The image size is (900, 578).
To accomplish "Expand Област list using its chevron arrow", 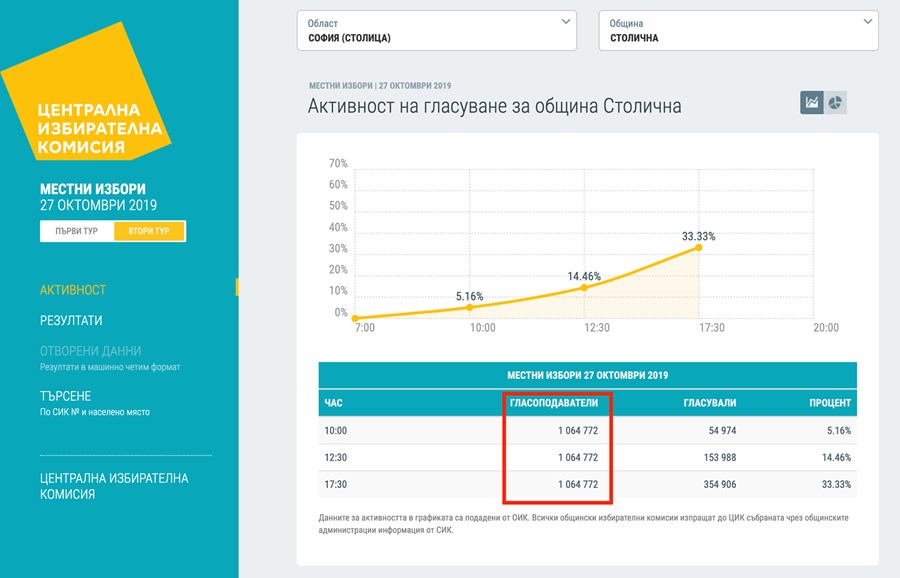I will (566, 21).
